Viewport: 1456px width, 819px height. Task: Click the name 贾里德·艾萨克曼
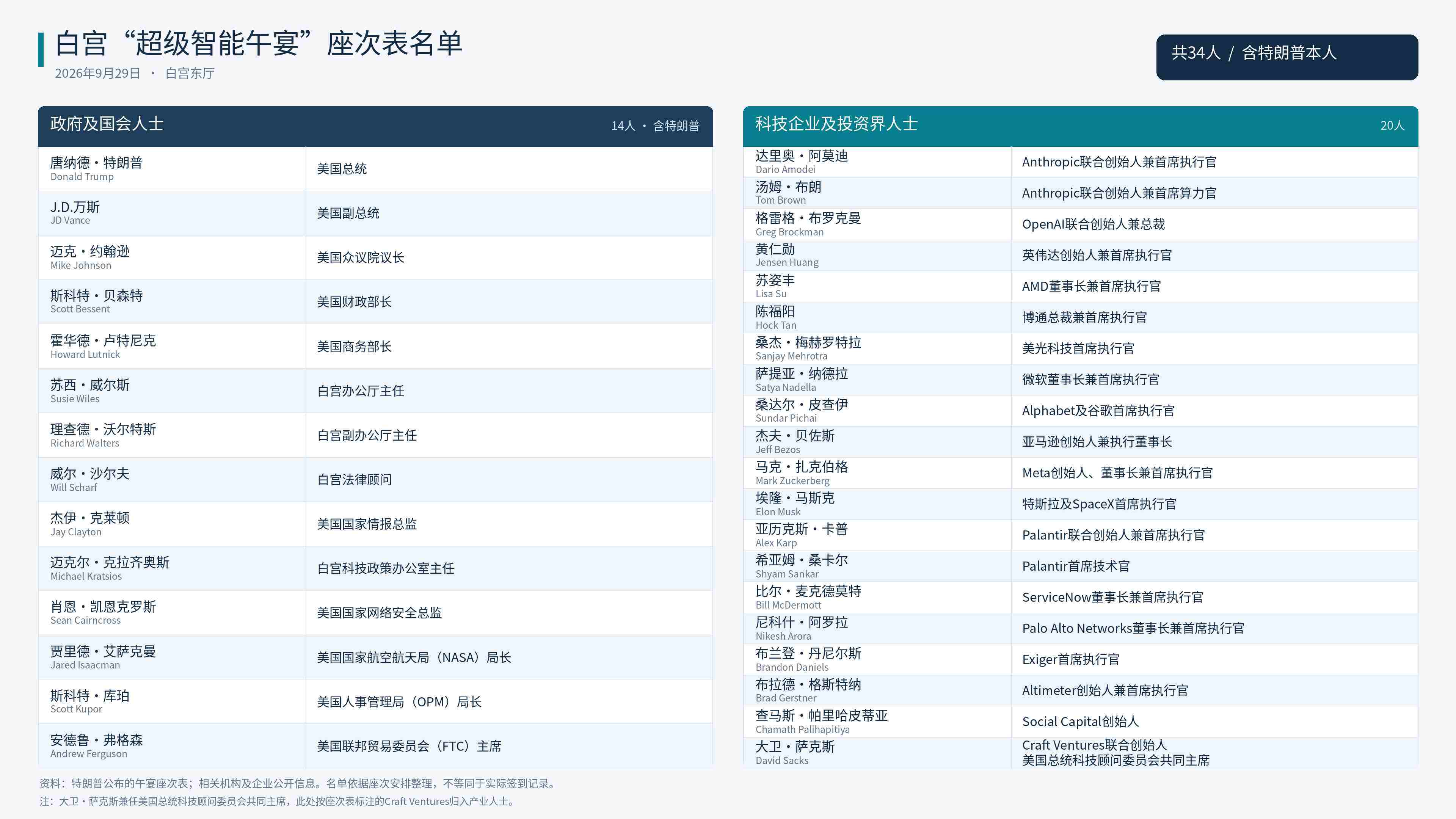103,652
